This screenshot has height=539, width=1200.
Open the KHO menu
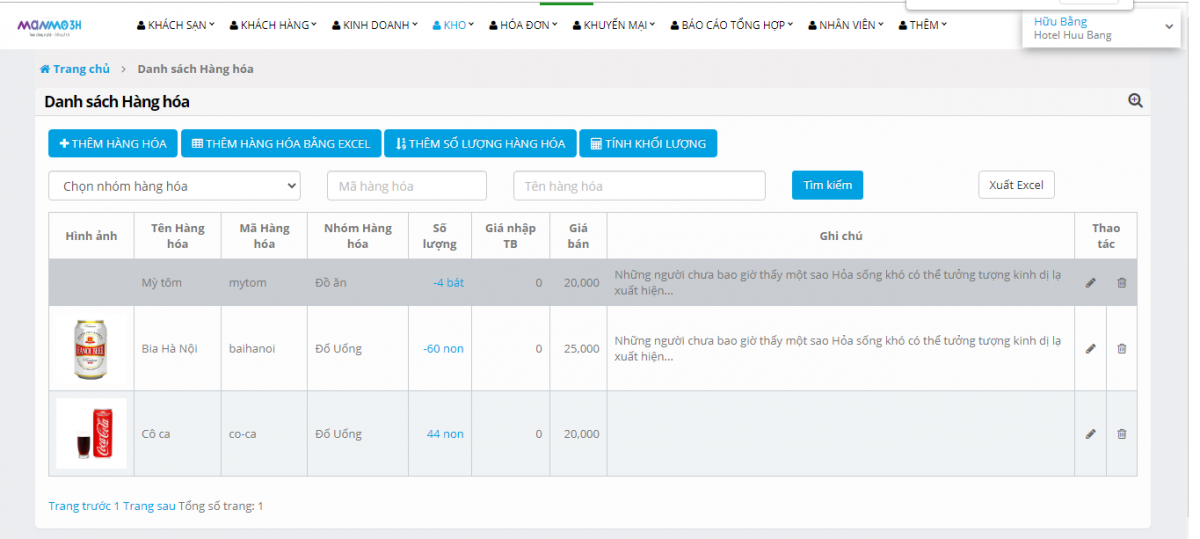pos(453,25)
